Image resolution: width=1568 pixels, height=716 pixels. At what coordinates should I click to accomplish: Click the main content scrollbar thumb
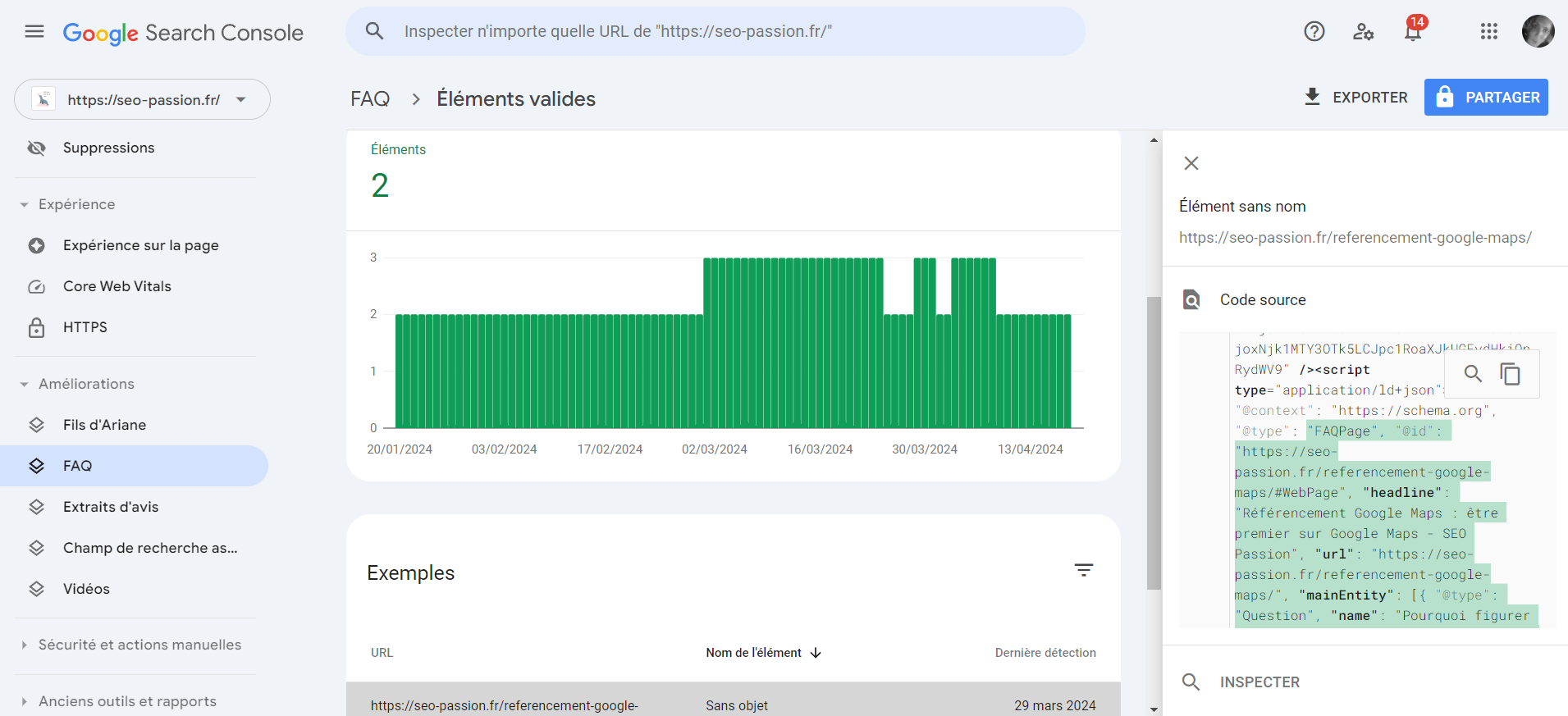(x=1154, y=443)
